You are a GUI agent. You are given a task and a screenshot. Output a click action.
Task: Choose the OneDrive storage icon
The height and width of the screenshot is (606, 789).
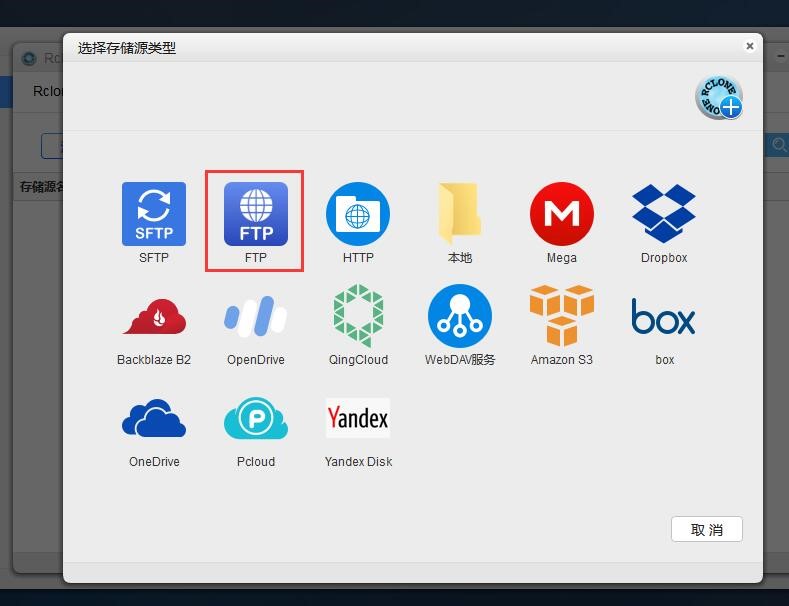click(x=154, y=418)
